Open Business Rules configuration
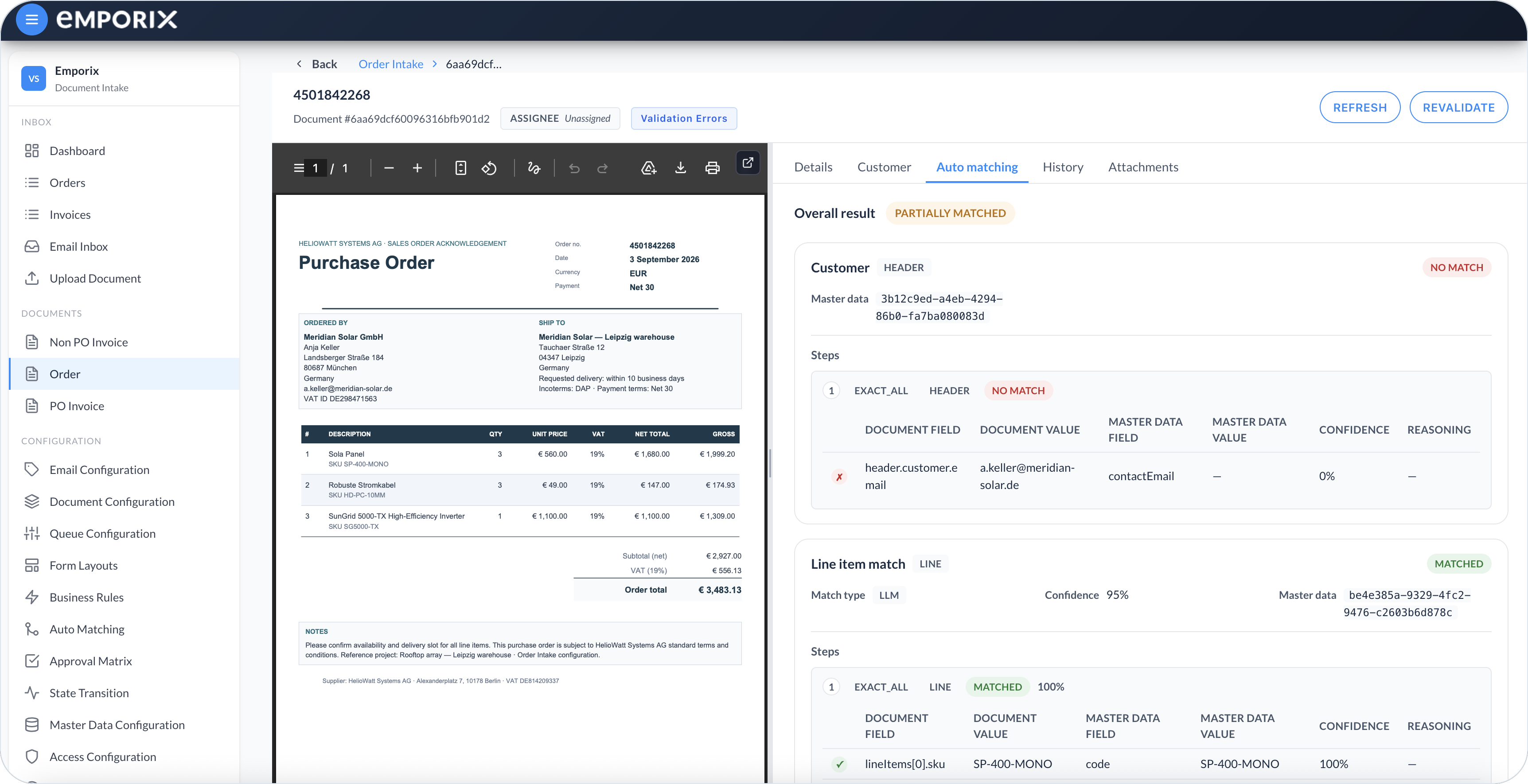 (x=124, y=597)
